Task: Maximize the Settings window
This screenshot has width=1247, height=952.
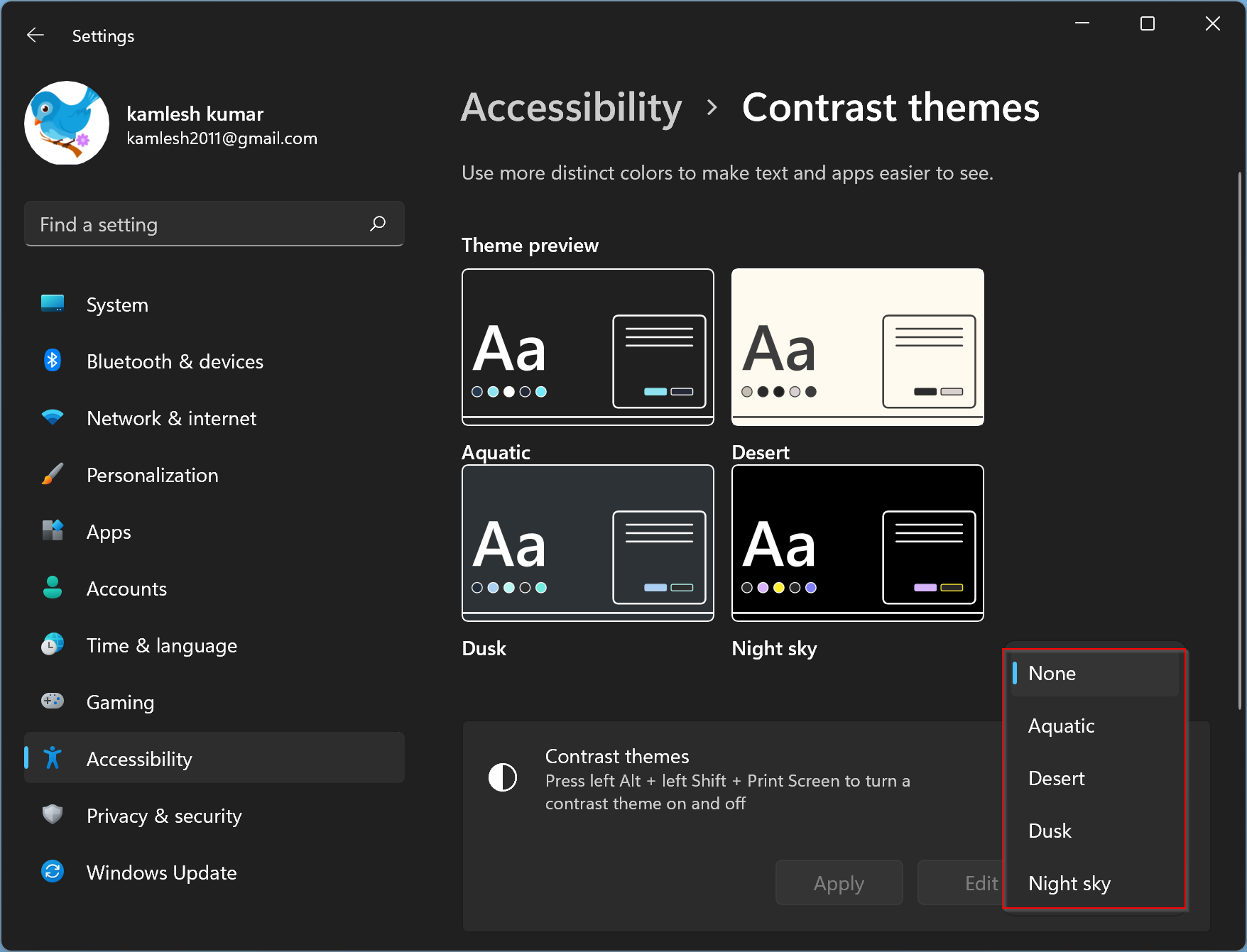Action: (x=1148, y=23)
